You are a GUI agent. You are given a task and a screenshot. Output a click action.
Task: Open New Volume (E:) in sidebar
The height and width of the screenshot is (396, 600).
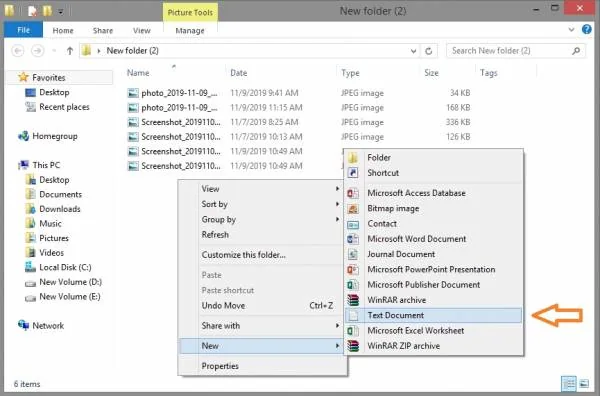[x=70, y=297]
